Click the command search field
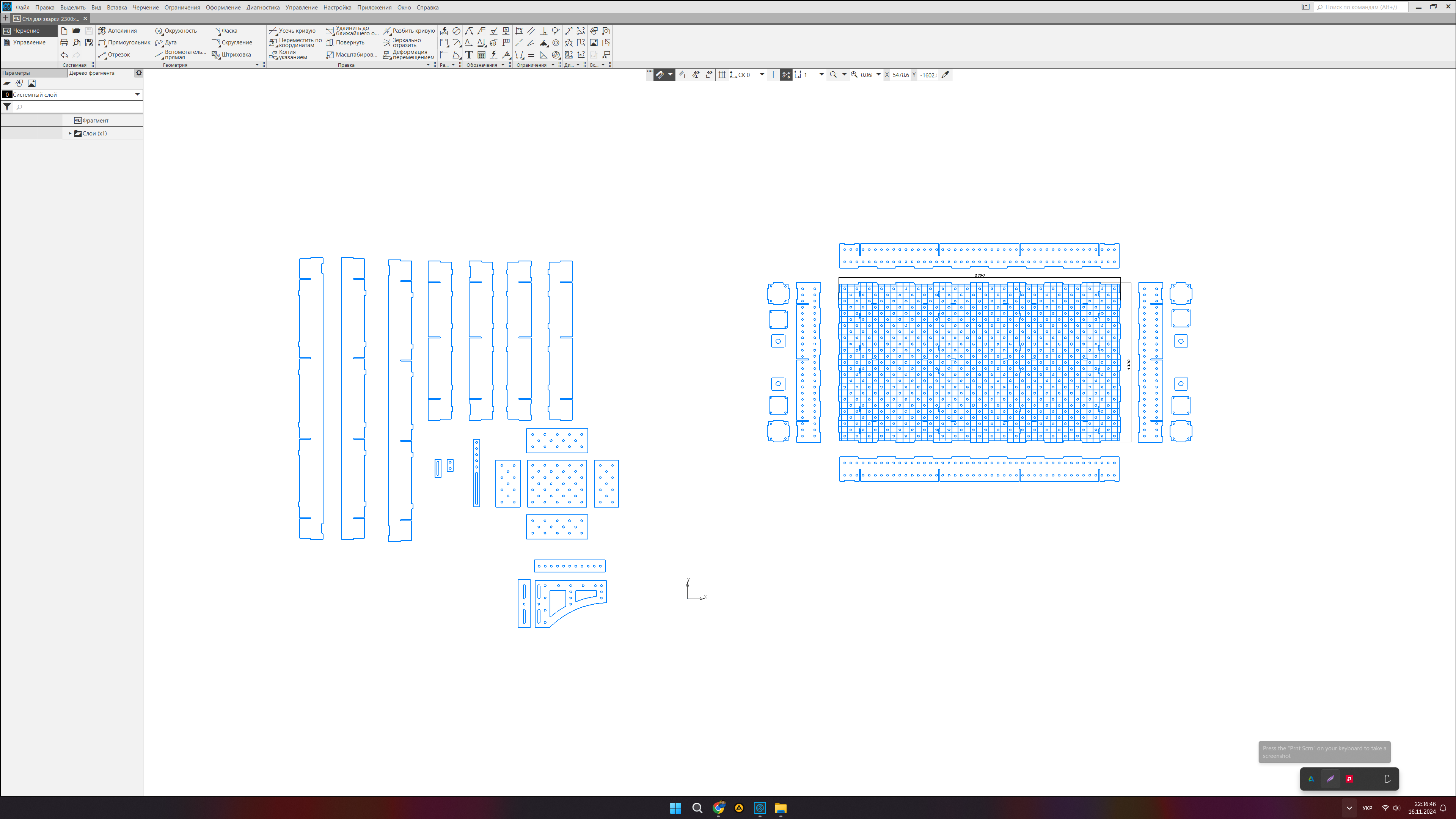Image resolution: width=1456 pixels, height=819 pixels. click(x=1361, y=7)
